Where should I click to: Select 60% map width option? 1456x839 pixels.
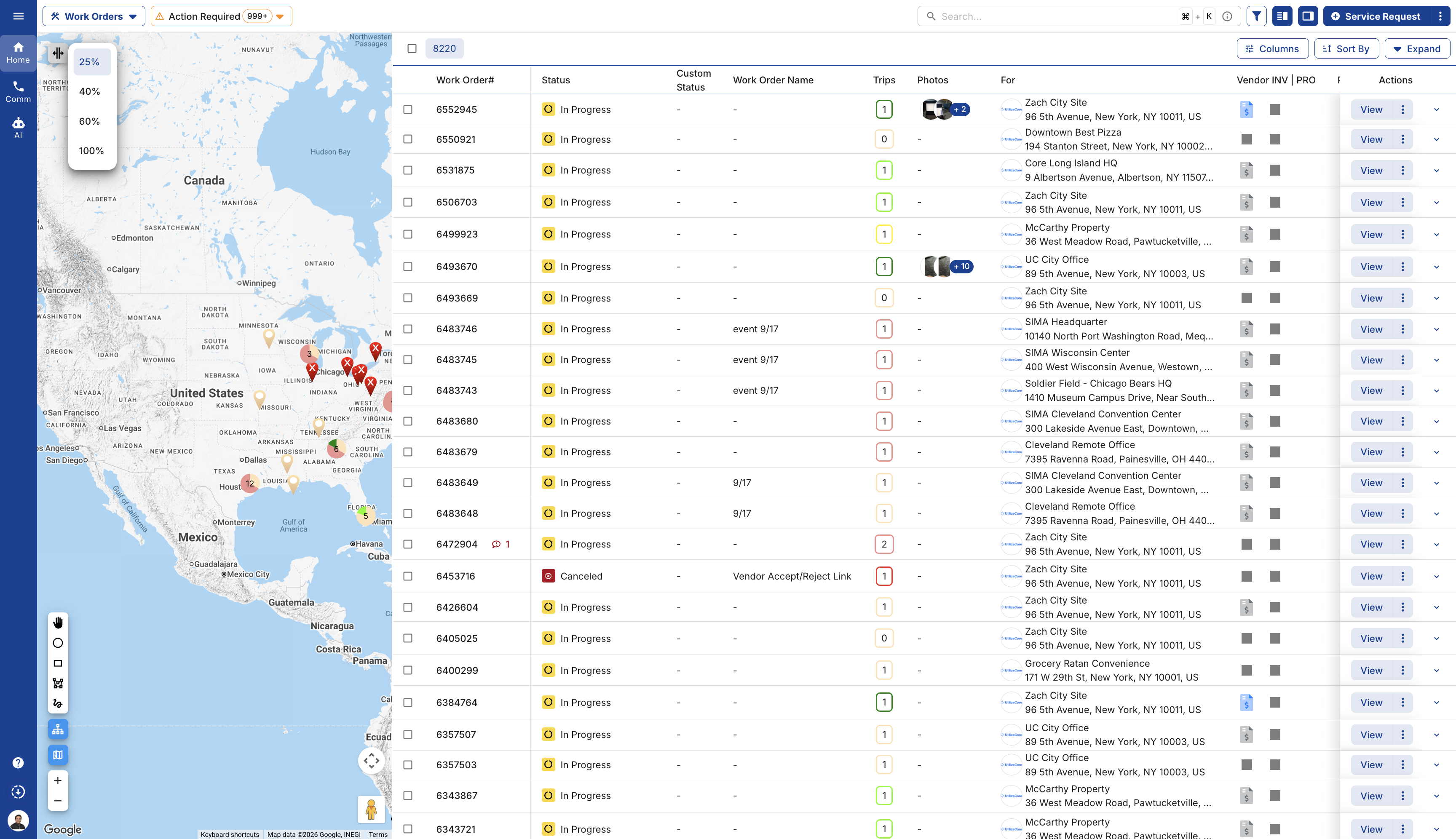[x=92, y=121]
